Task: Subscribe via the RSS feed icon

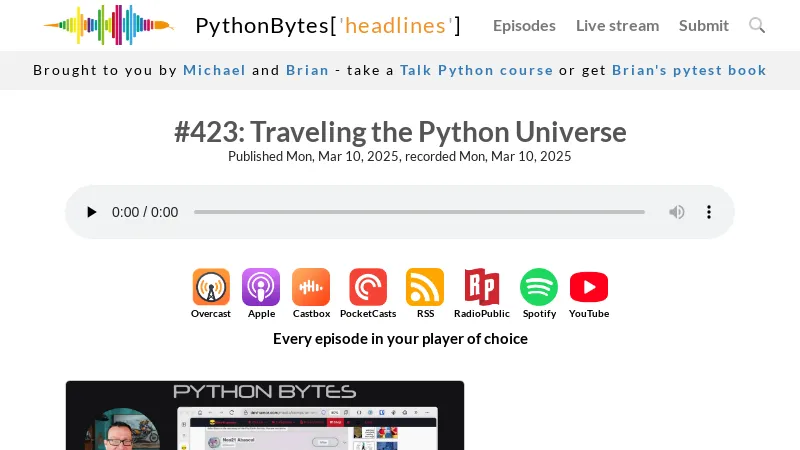Action: click(x=425, y=288)
